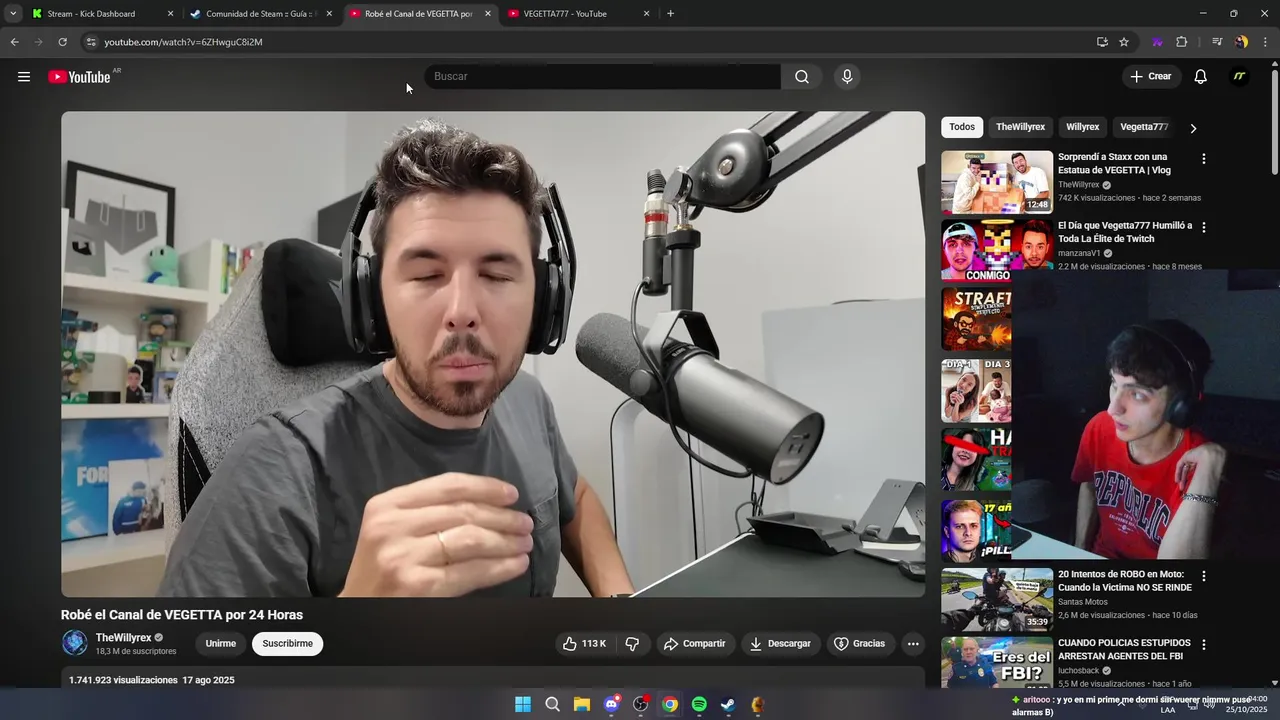The width and height of the screenshot is (1280, 720).
Task: Open options for CUANDO POLICIAS ESTUPIDOS video
Action: pos(1204,645)
